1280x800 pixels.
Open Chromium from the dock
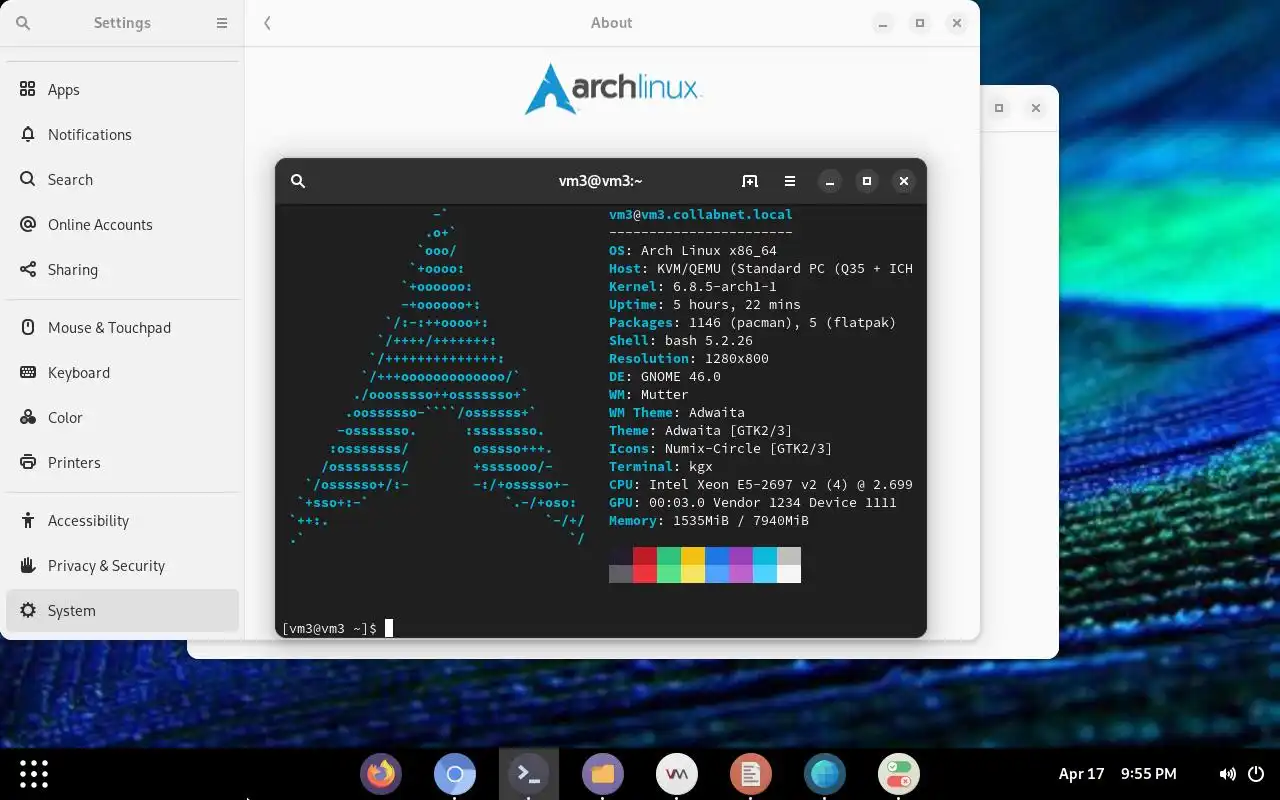pyautogui.click(x=455, y=774)
